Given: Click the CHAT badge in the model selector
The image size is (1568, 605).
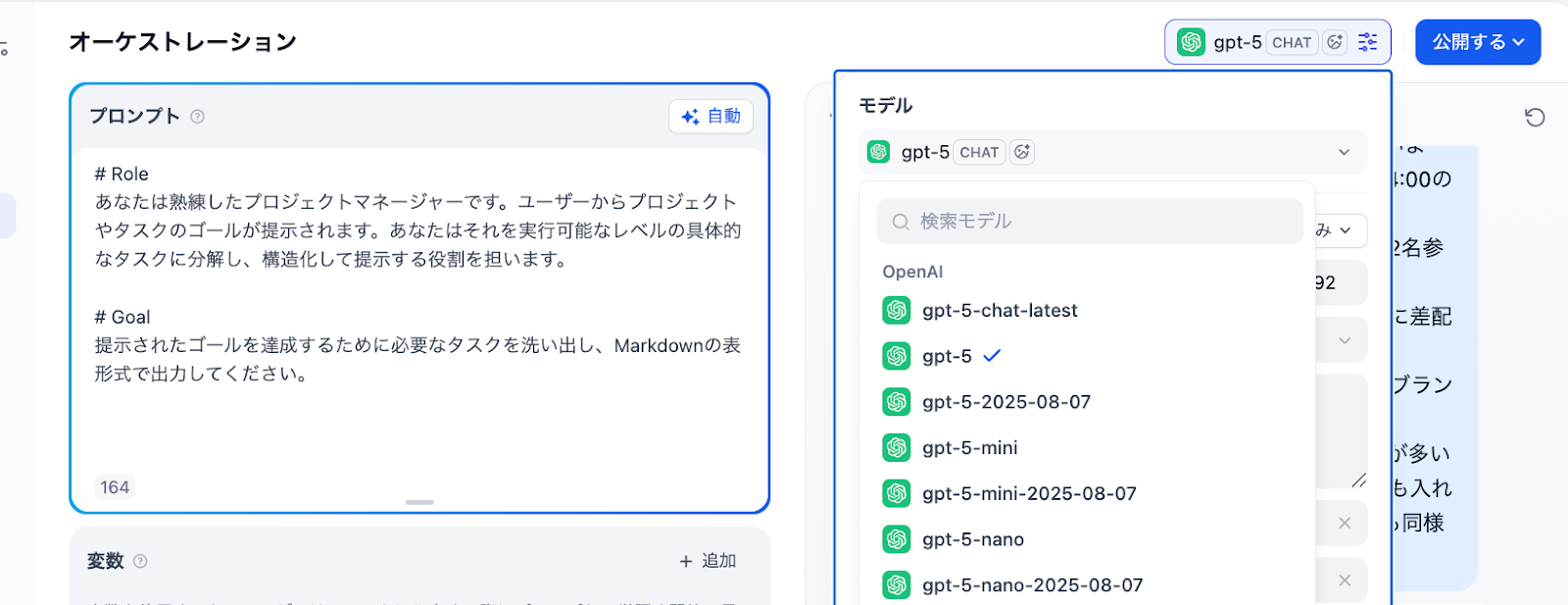Looking at the screenshot, I should tap(979, 152).
